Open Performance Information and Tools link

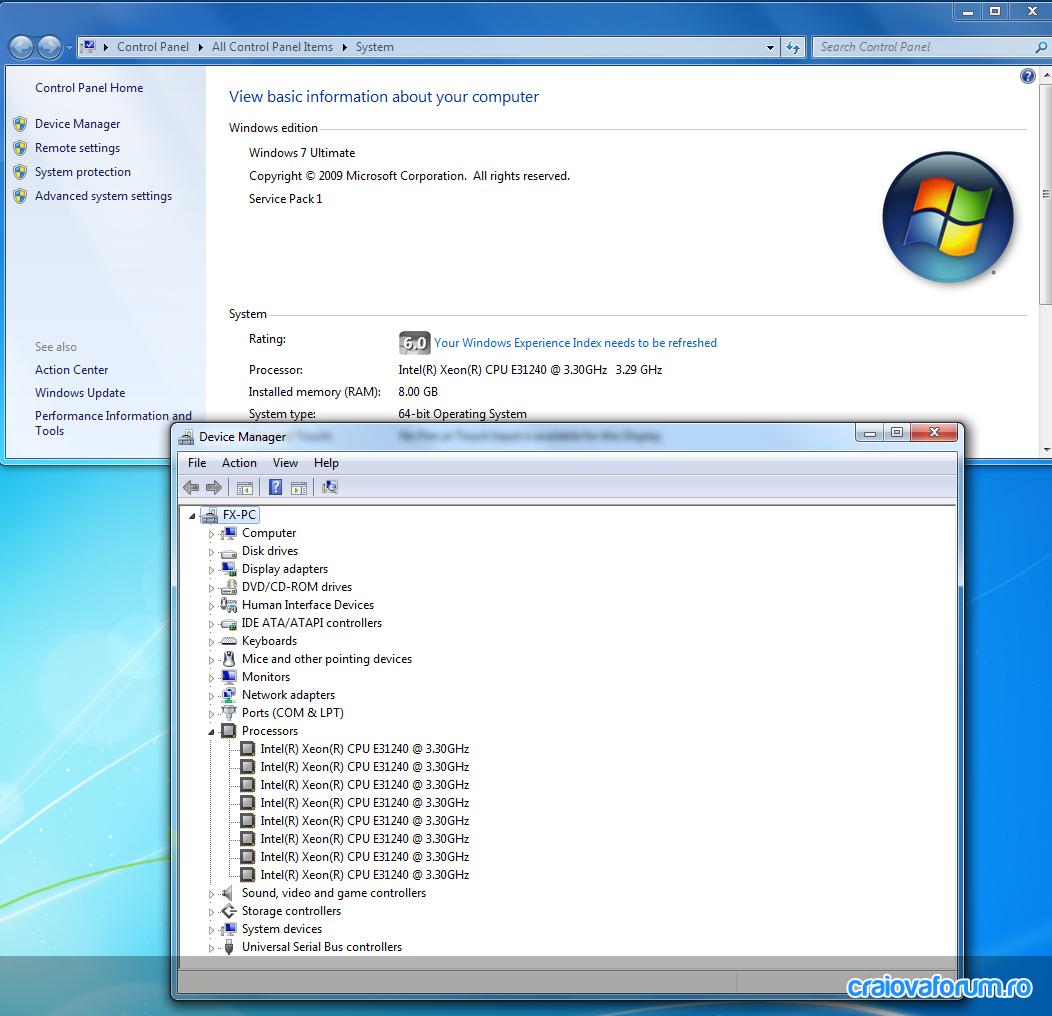tap(113, 423)
